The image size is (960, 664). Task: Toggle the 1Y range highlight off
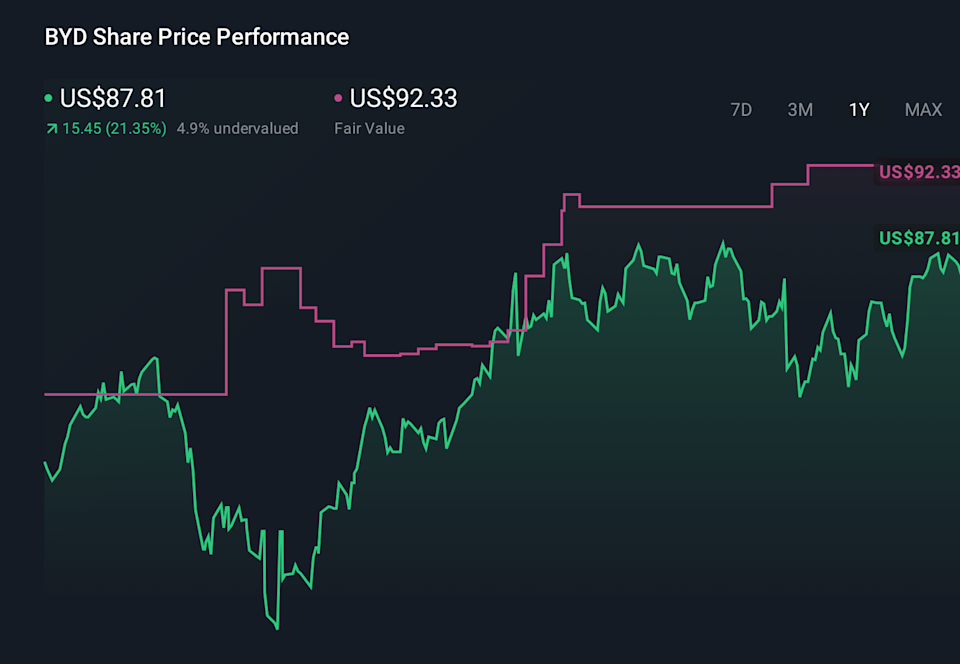859,110
